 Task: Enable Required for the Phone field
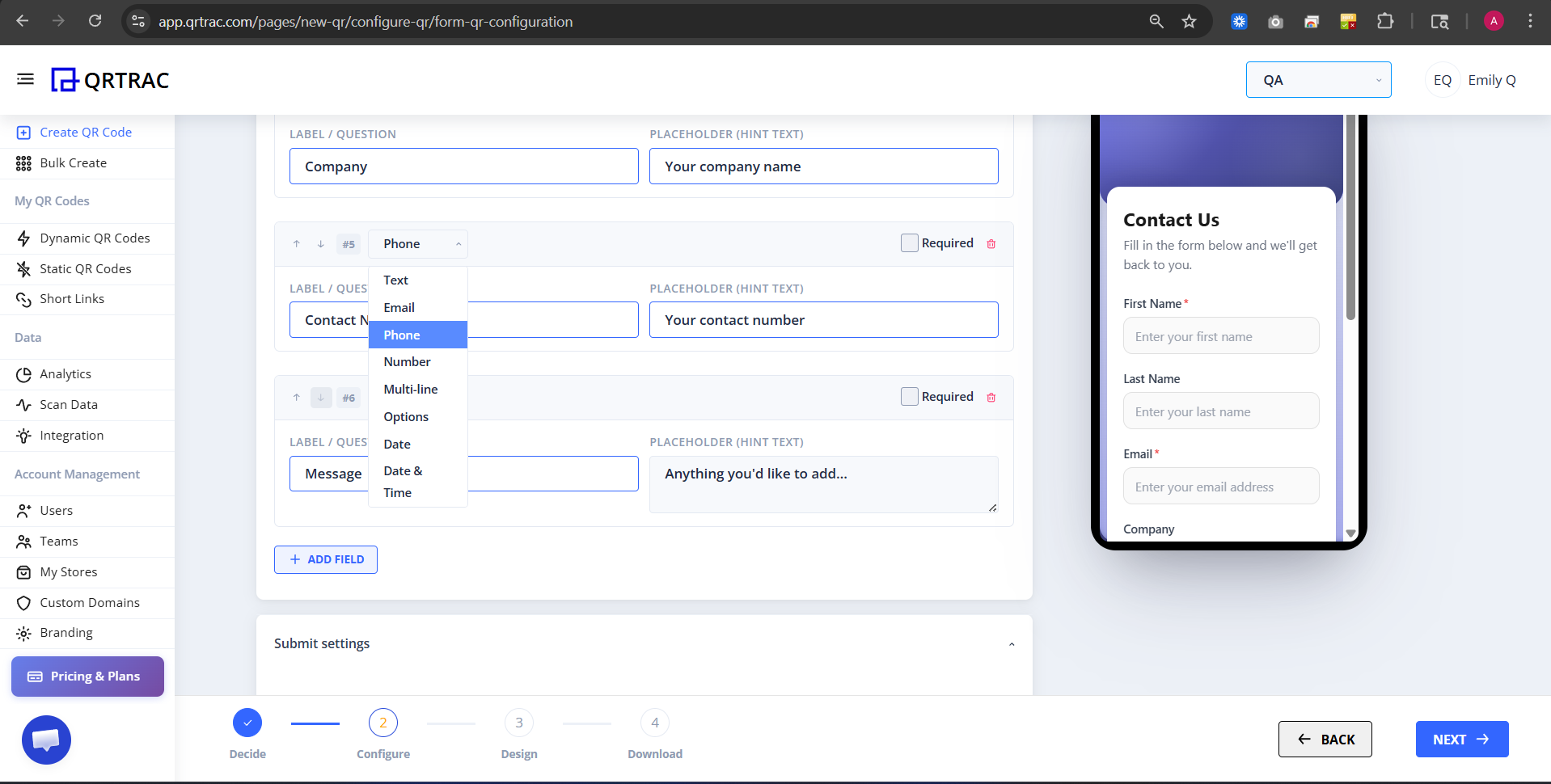pyautogui.click(x=908, y=242)
